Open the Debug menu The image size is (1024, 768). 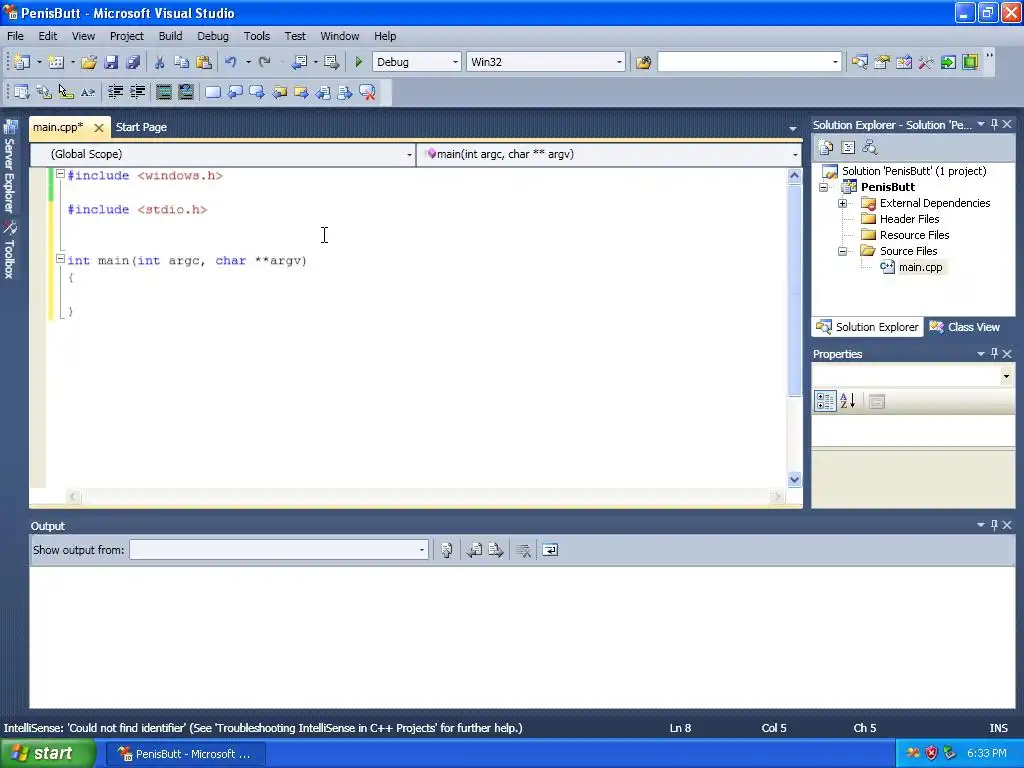coord(213,36)
